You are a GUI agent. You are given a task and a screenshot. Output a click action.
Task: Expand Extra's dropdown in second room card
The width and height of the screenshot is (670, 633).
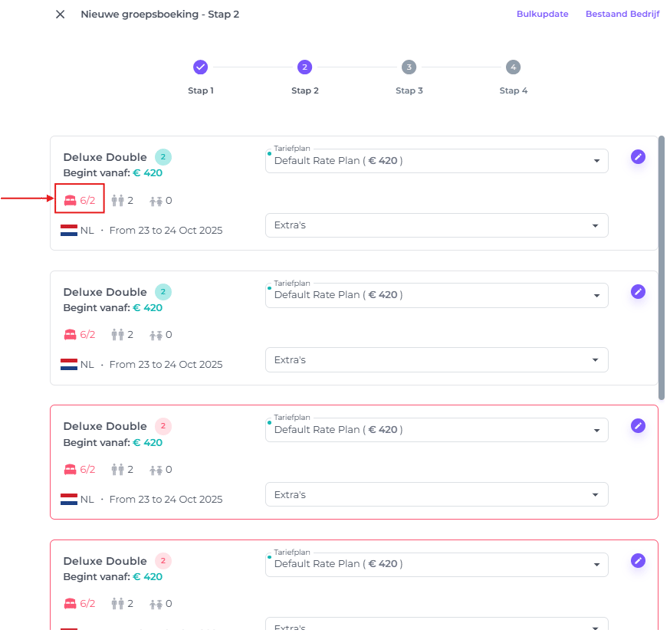(436, 360)
